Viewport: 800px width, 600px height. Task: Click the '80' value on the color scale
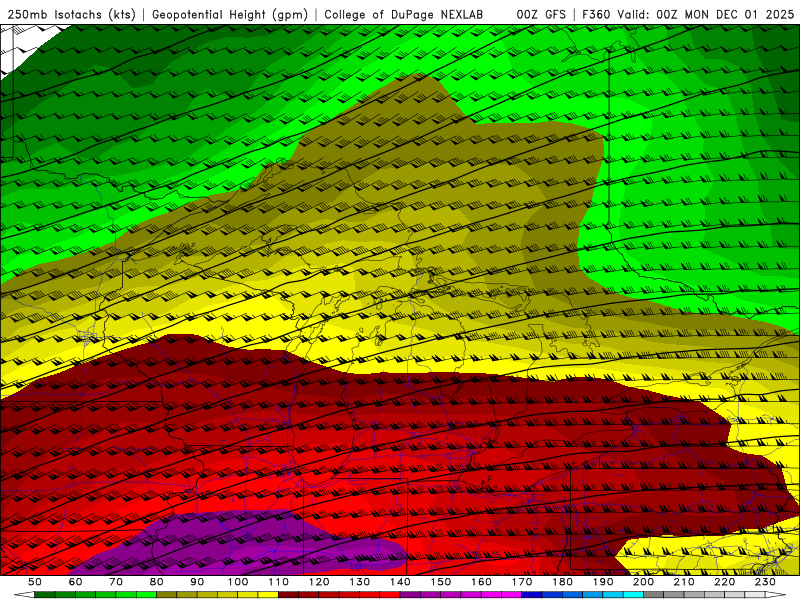point(157,582)
